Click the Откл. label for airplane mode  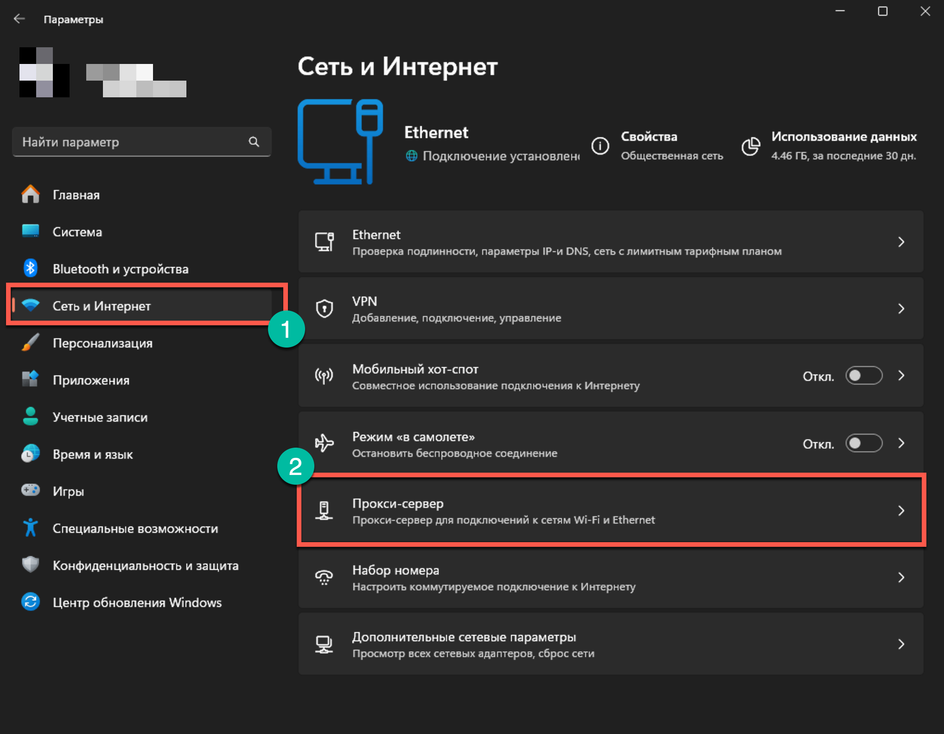[x=818, y=444]
